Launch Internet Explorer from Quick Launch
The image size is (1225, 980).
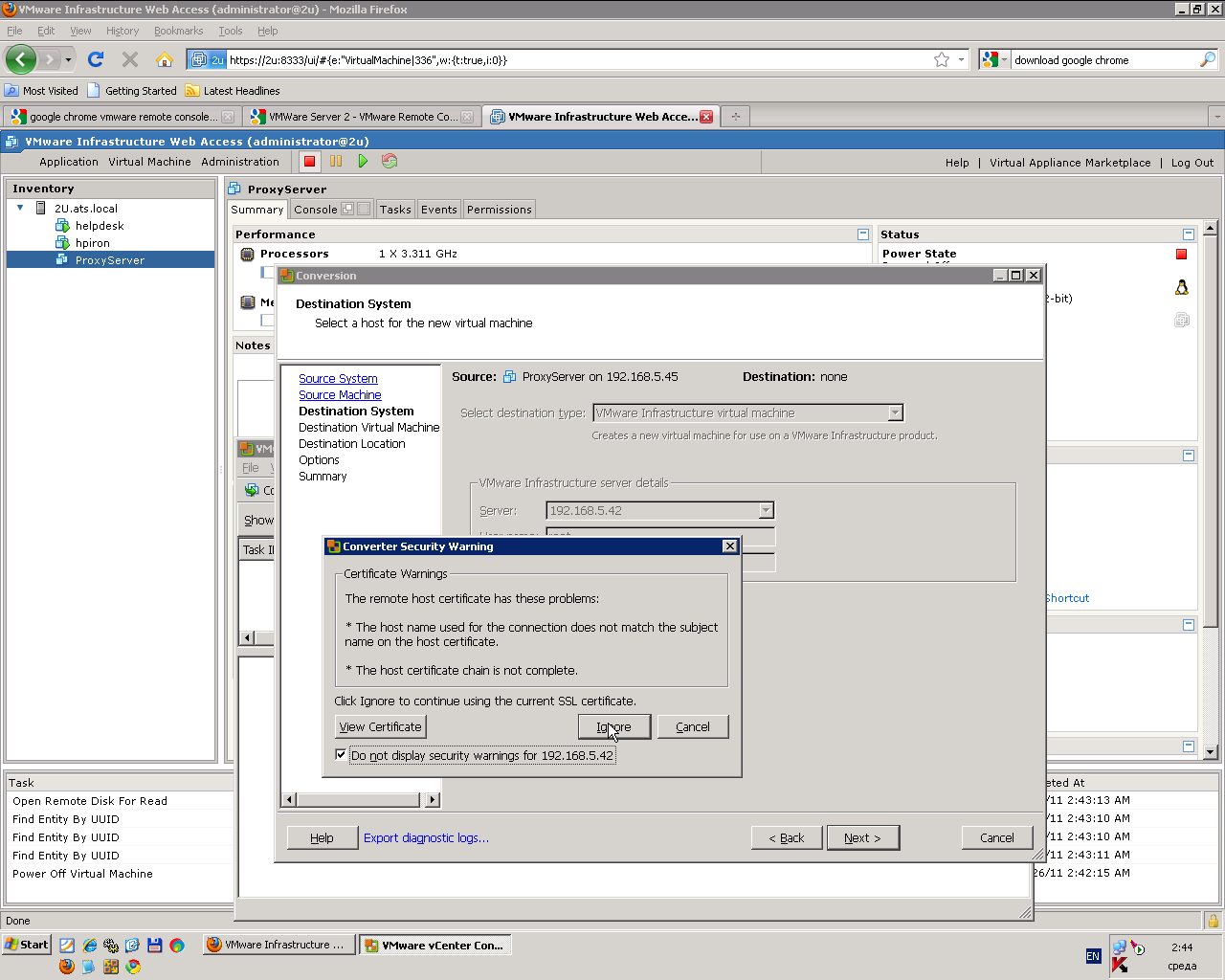pyautogui.click(x=89, y=946)
